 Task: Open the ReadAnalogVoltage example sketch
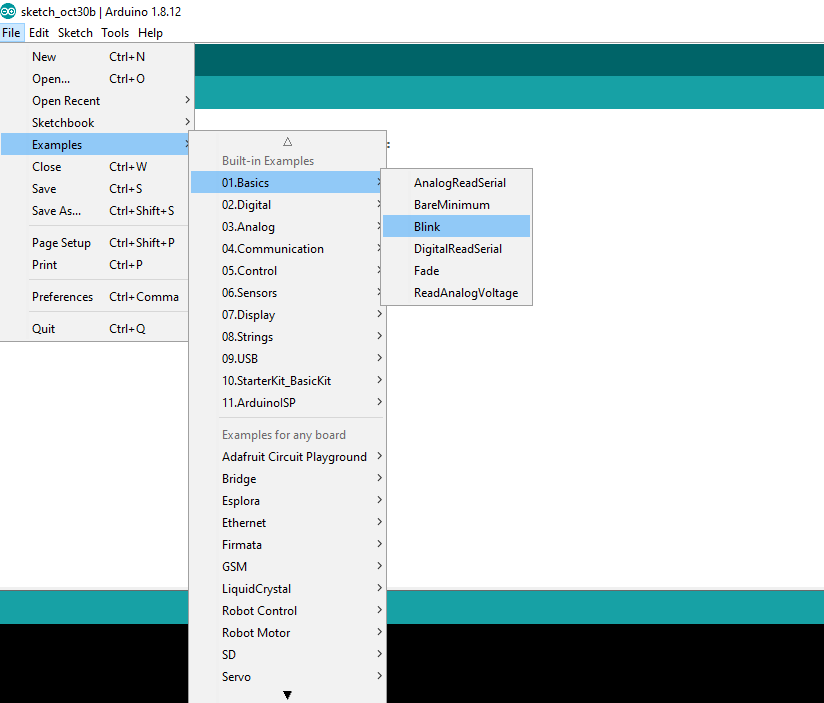click(456, 293)
